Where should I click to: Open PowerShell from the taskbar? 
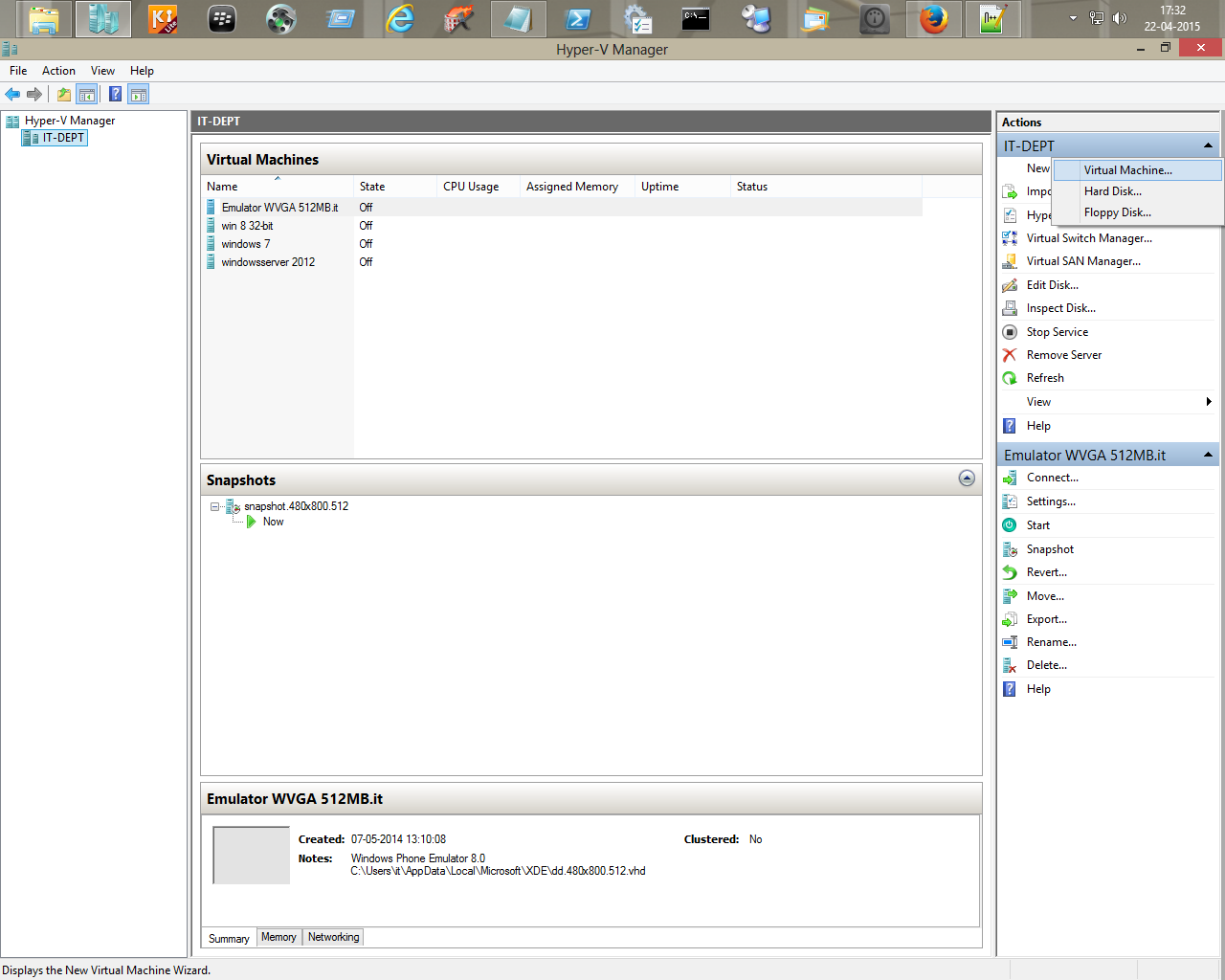(x=578, y=19)
